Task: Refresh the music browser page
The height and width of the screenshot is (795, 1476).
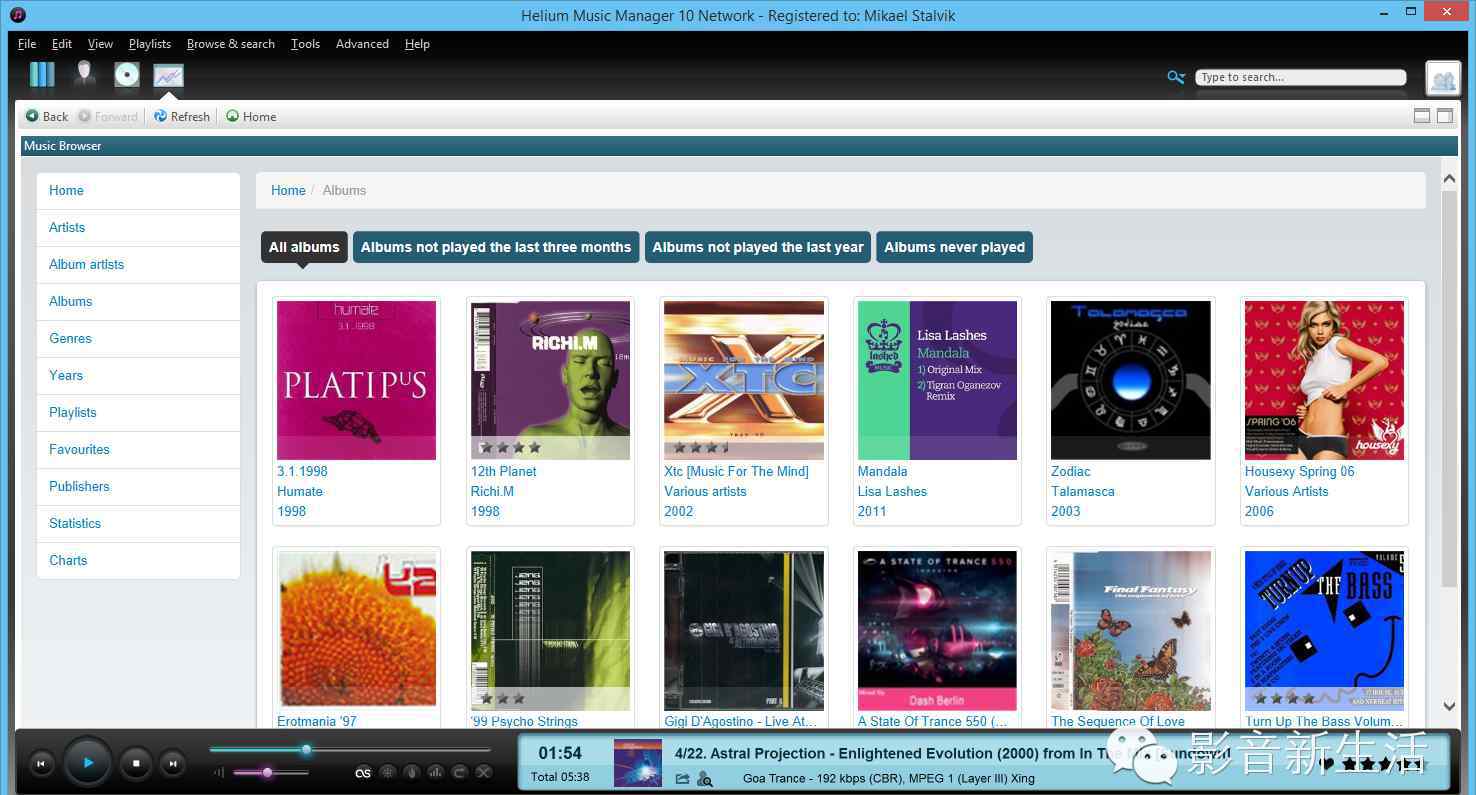Action: point(182,116)
